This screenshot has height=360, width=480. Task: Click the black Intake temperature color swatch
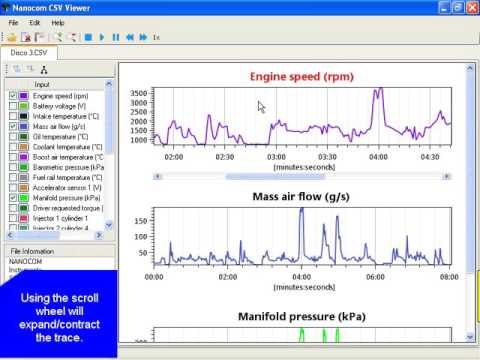point(24,116)
